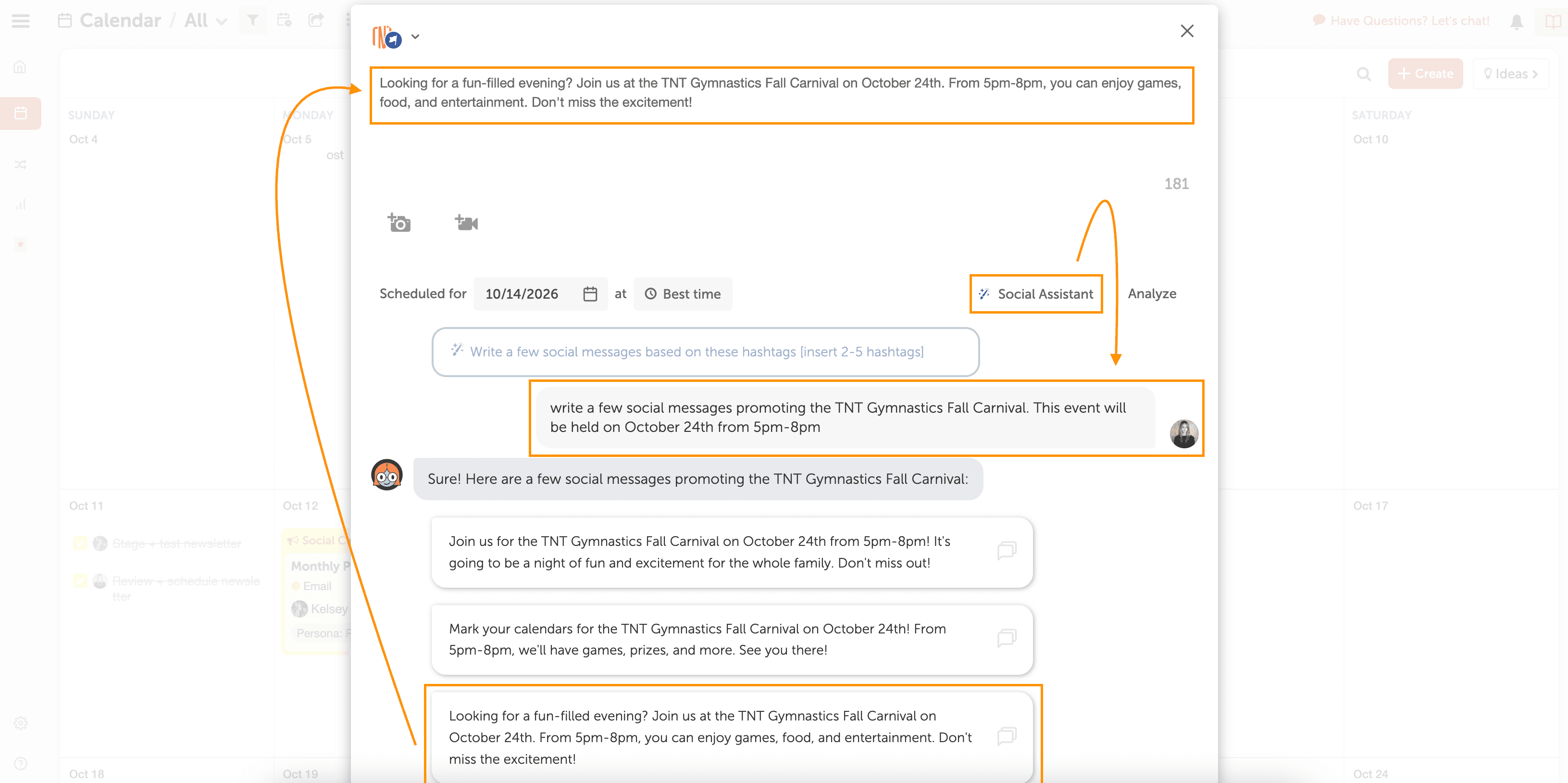The width and height of the screenshot is (1568, 783).
Task: Open settings gear in left sidebar
Action: pyautogui.click(x=21, y=723)
